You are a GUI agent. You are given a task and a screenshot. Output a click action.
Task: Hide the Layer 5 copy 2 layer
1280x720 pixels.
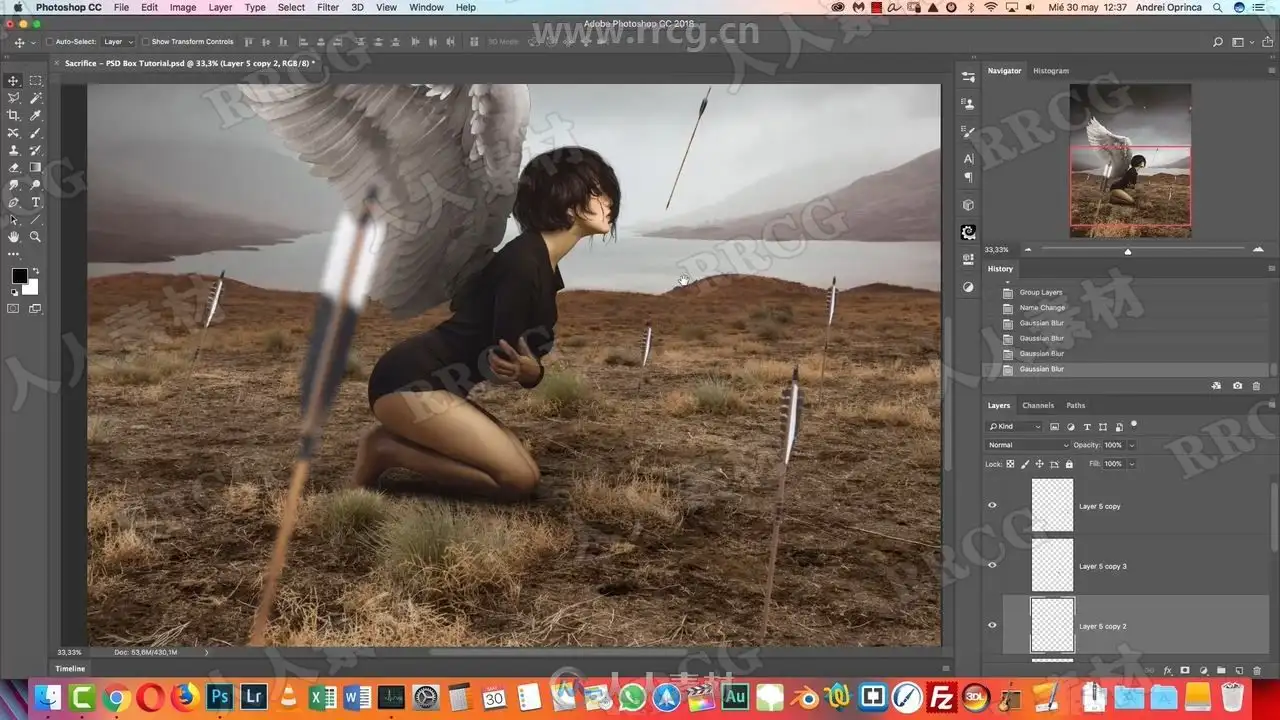(x=992, y=626)
